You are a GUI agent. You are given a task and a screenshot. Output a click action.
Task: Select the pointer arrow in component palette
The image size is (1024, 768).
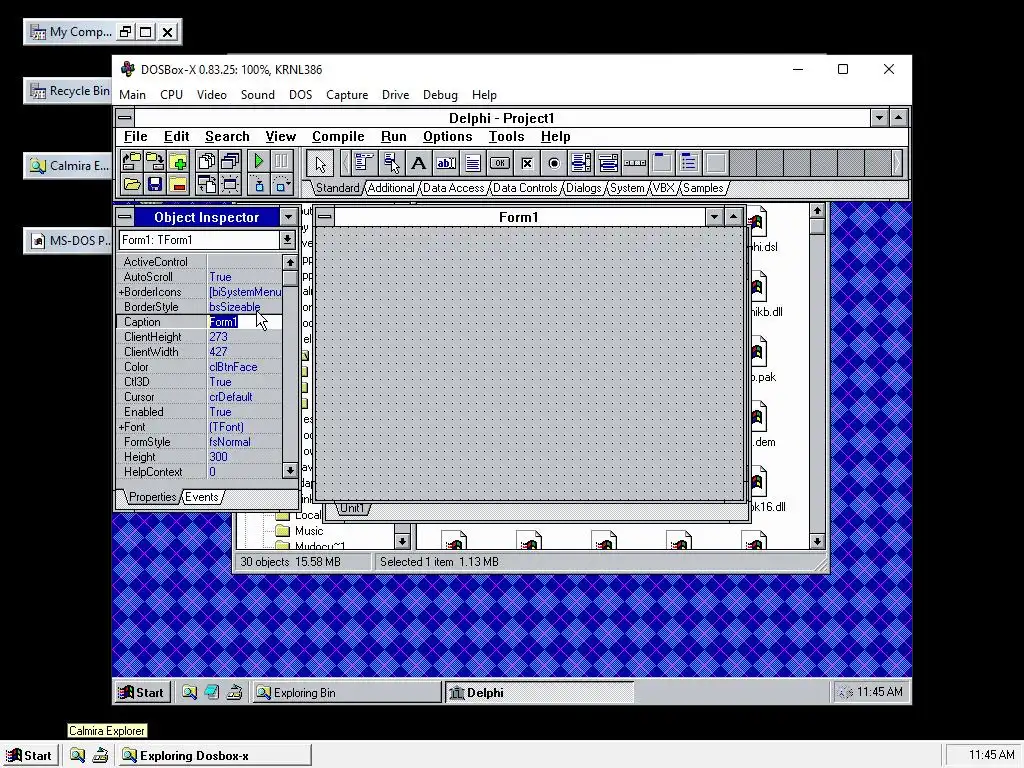click(x=320, y=163)
